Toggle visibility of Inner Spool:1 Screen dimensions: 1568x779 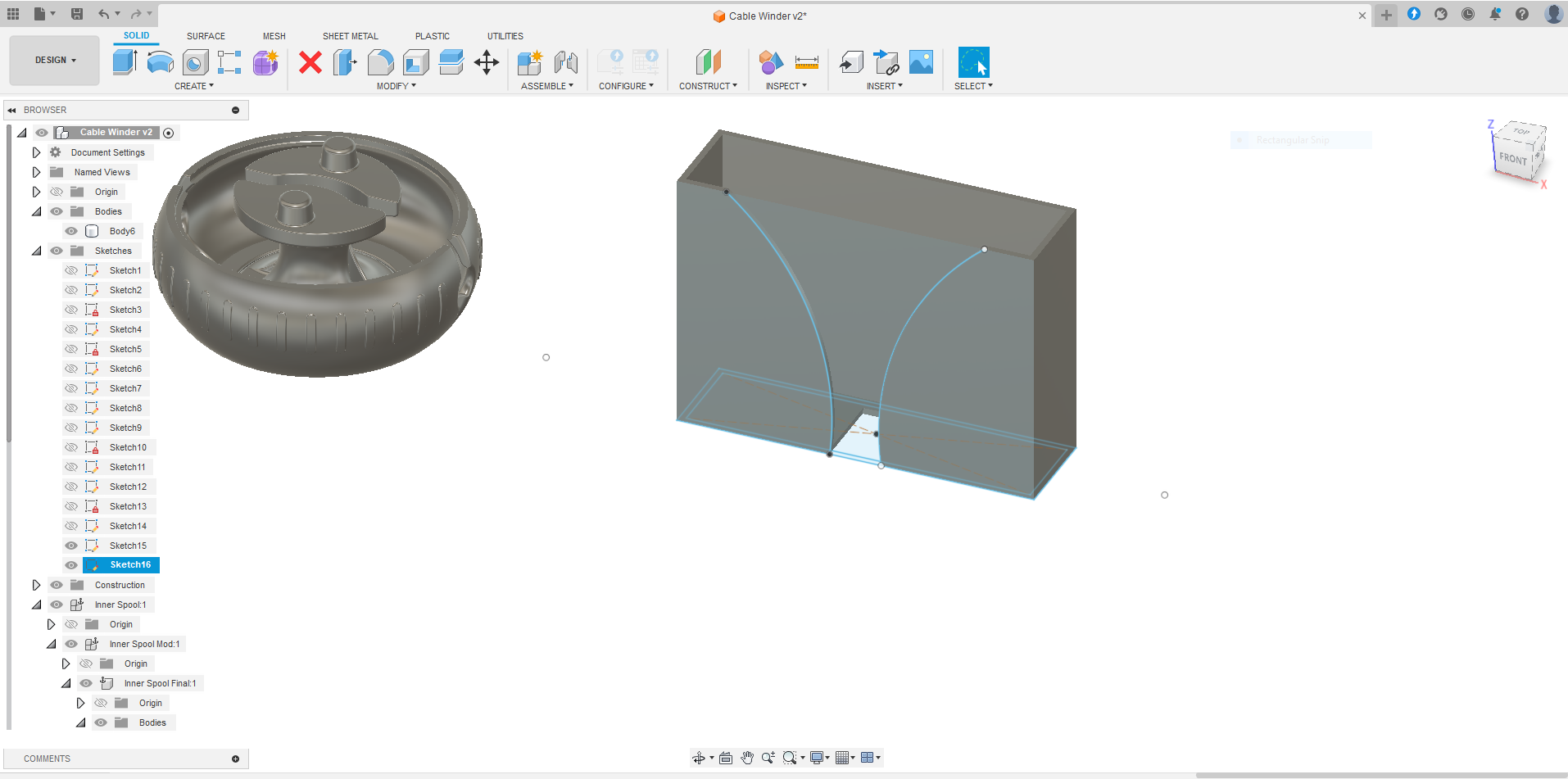[57, 605]
